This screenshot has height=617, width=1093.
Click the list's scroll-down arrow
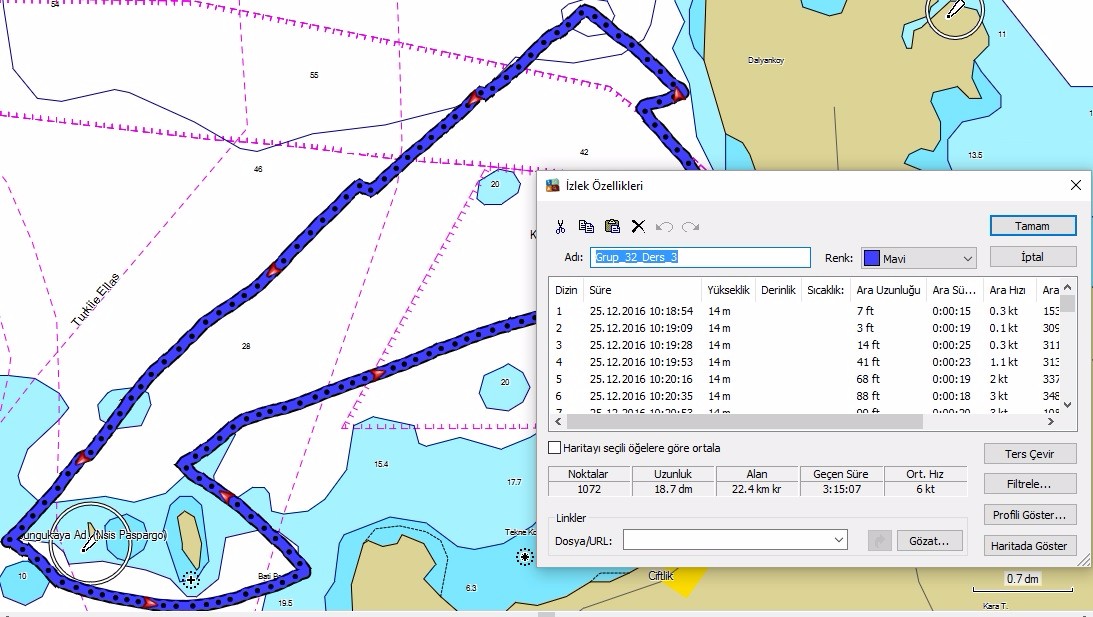(1067, 404)
